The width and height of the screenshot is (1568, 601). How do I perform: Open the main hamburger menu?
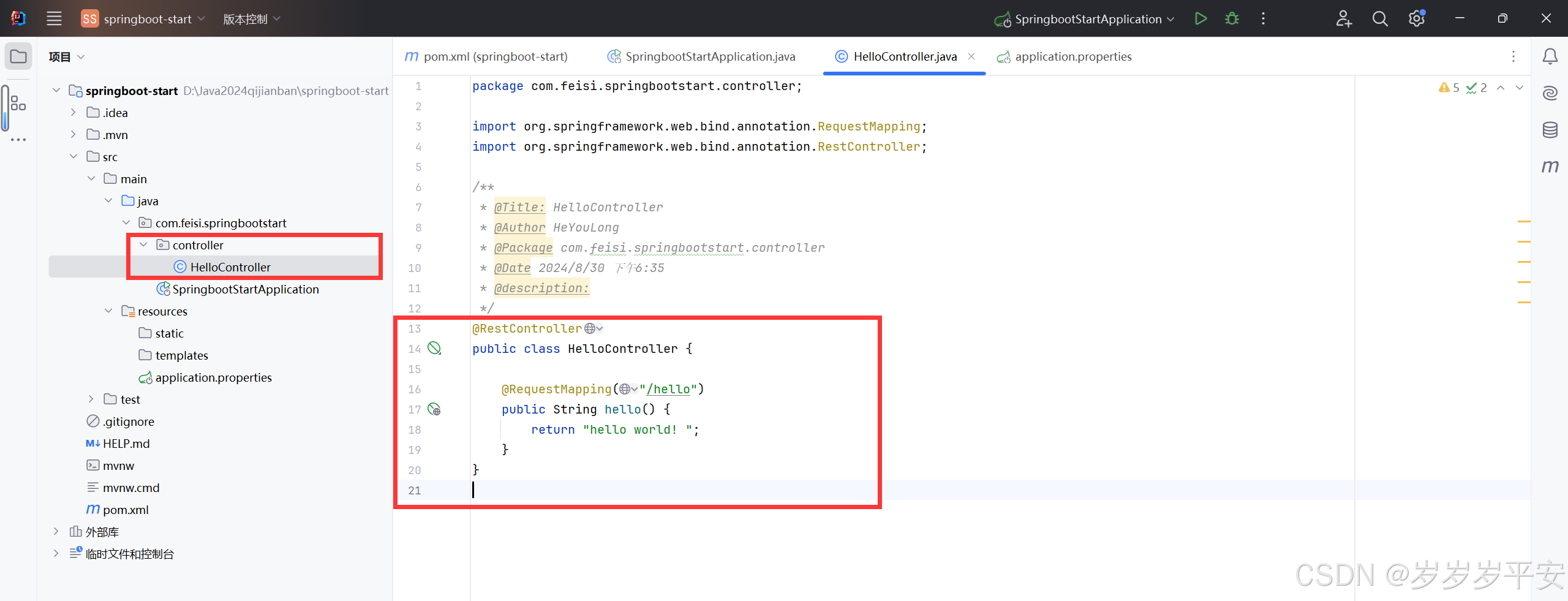click(54, 19)
